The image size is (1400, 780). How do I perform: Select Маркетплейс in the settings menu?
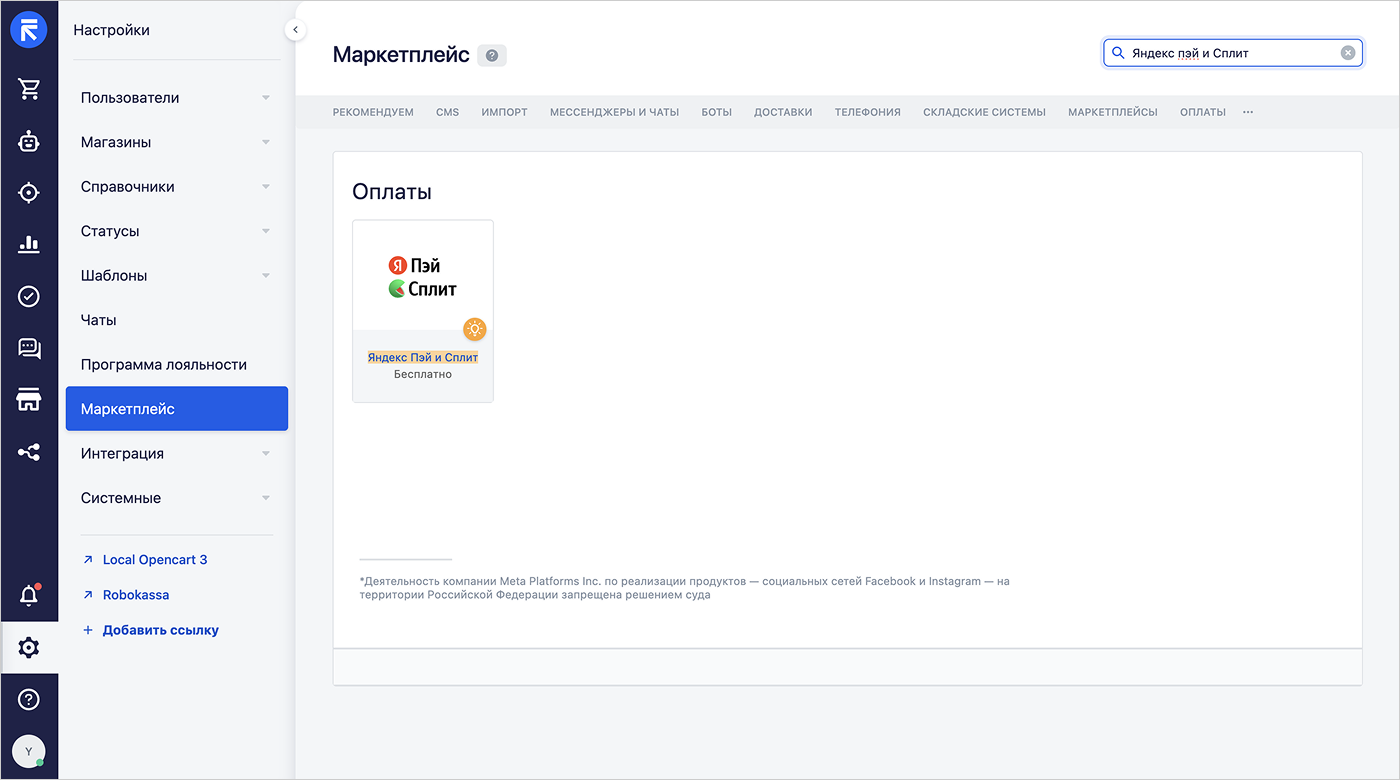[177, 409]
